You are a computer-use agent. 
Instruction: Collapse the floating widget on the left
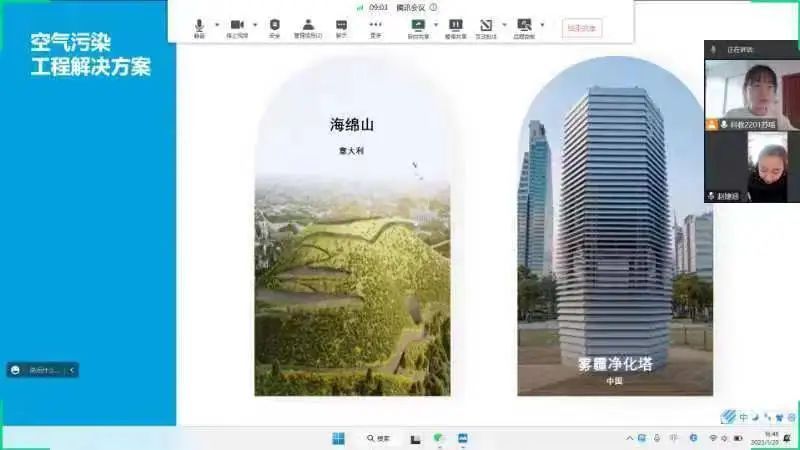[x=71, y=370]
